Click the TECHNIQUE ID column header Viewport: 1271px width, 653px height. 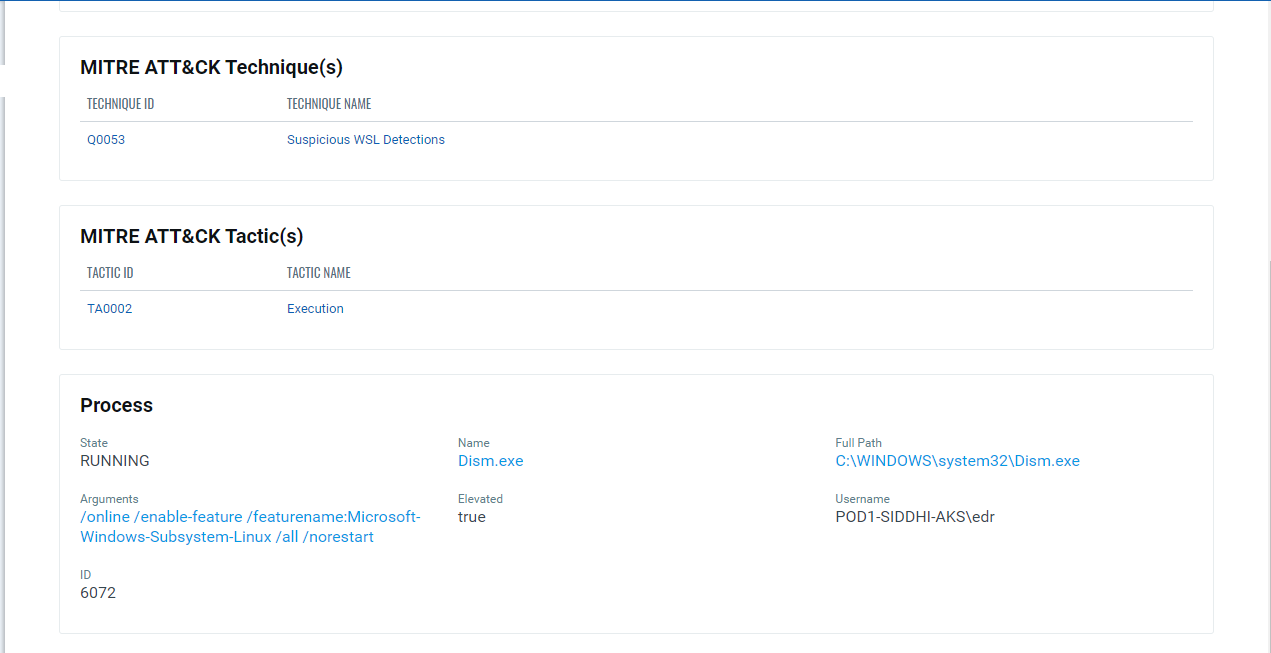[x=120, y=104]
